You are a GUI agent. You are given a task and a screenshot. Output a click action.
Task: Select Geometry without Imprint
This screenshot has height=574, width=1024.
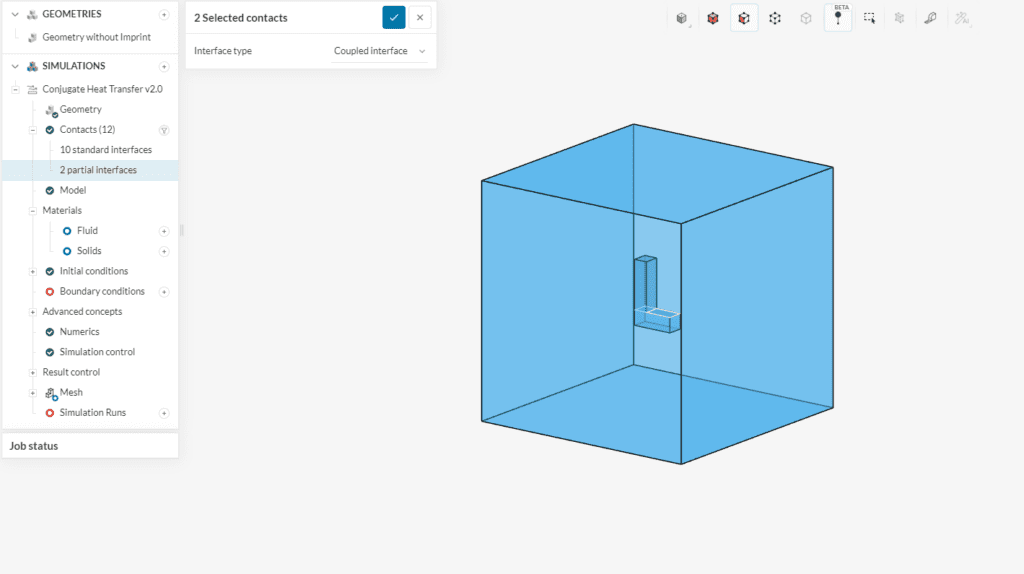[96, 37]
